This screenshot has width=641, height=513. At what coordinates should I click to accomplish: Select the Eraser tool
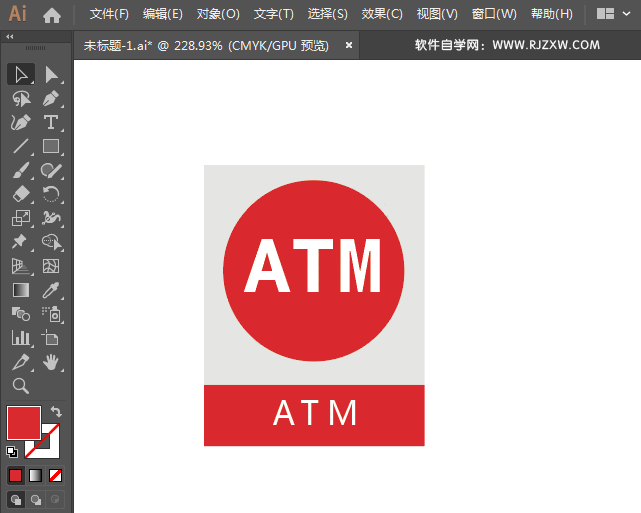[21, 194]
